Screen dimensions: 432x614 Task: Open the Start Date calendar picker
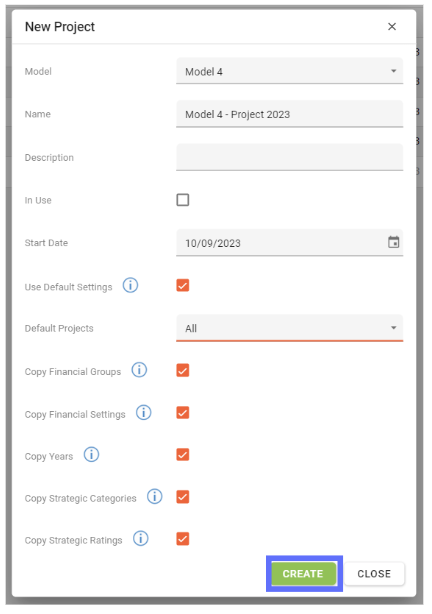(x=393, y=242)
